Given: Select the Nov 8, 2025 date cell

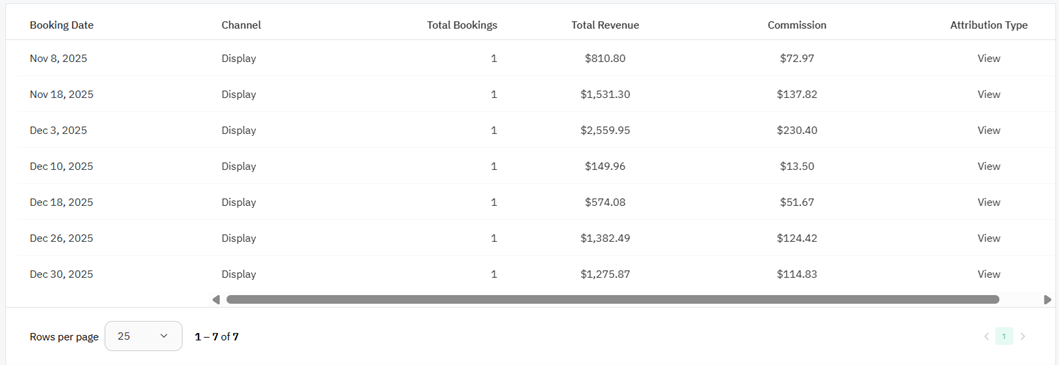Looking at the screenshot, I should click(x=59, y=58).
